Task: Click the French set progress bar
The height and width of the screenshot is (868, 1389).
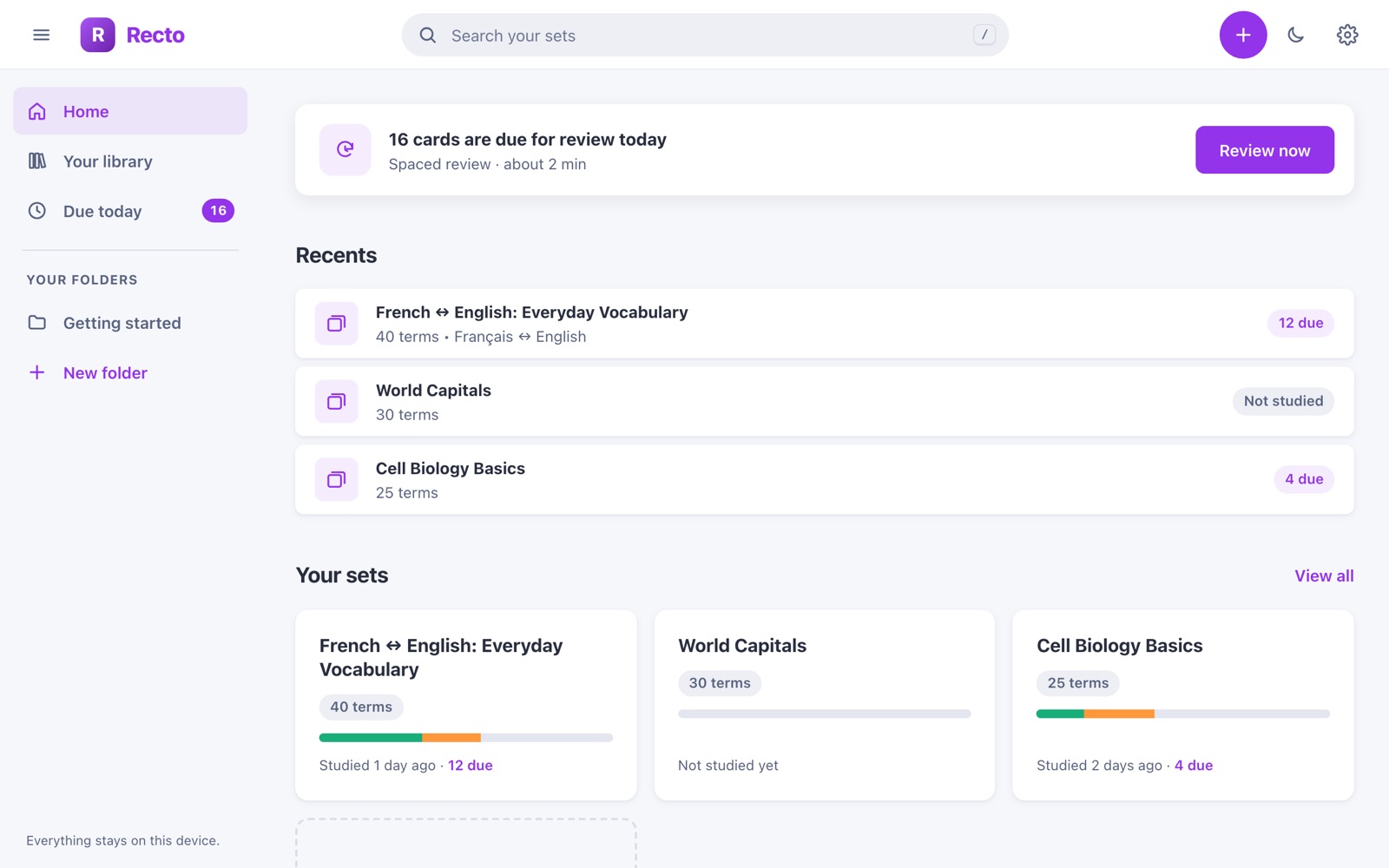Action: [x=465, y=738]
